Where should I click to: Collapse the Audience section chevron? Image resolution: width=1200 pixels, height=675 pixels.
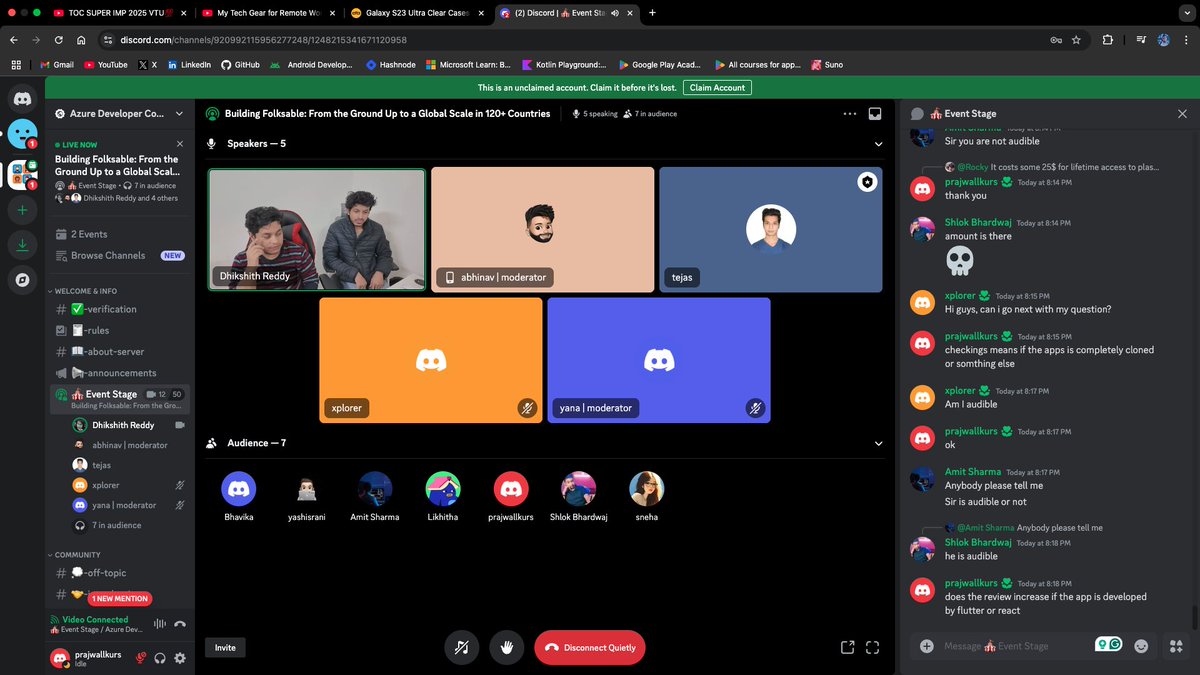[878, 443]
